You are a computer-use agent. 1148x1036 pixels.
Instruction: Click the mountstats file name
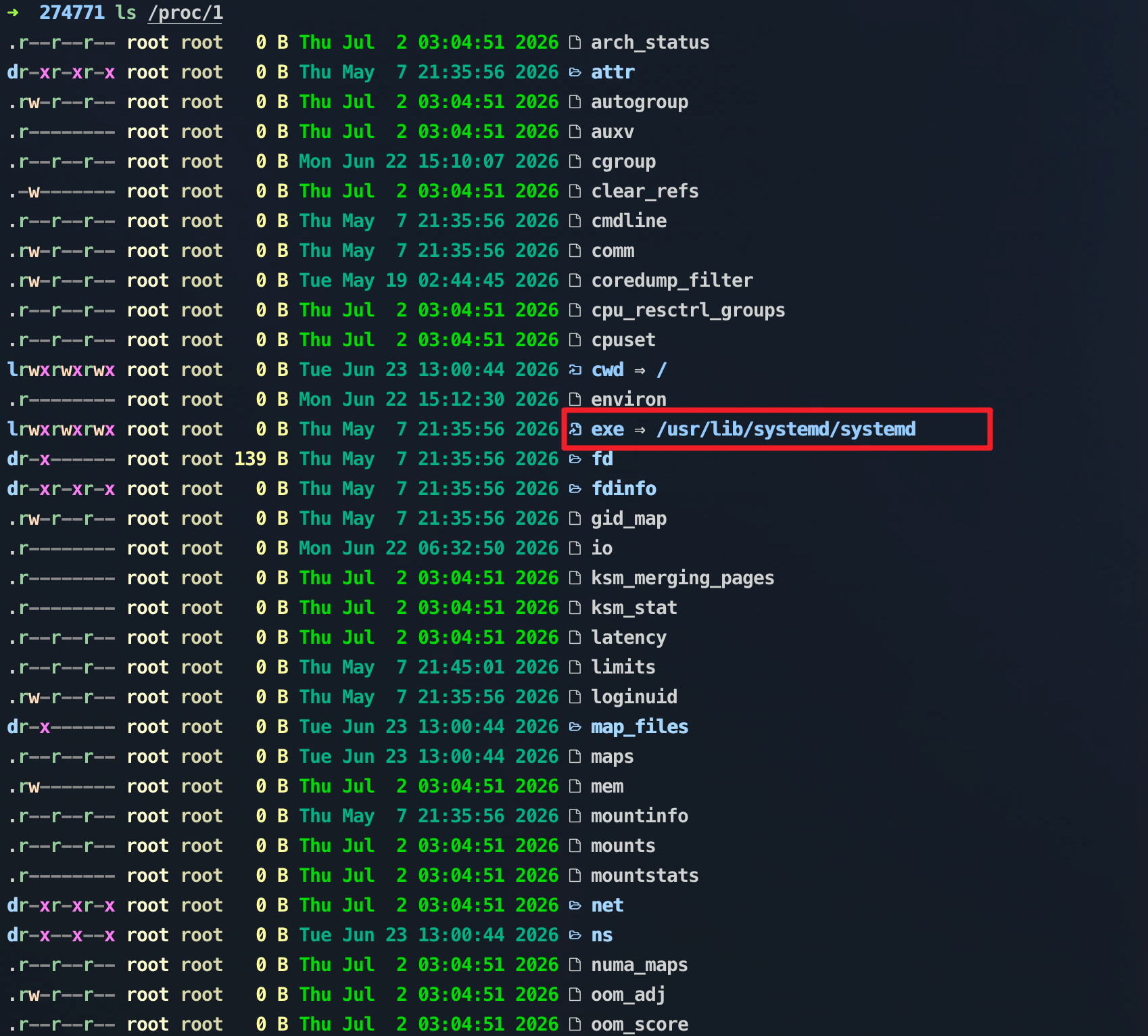(x=645, y=876)
